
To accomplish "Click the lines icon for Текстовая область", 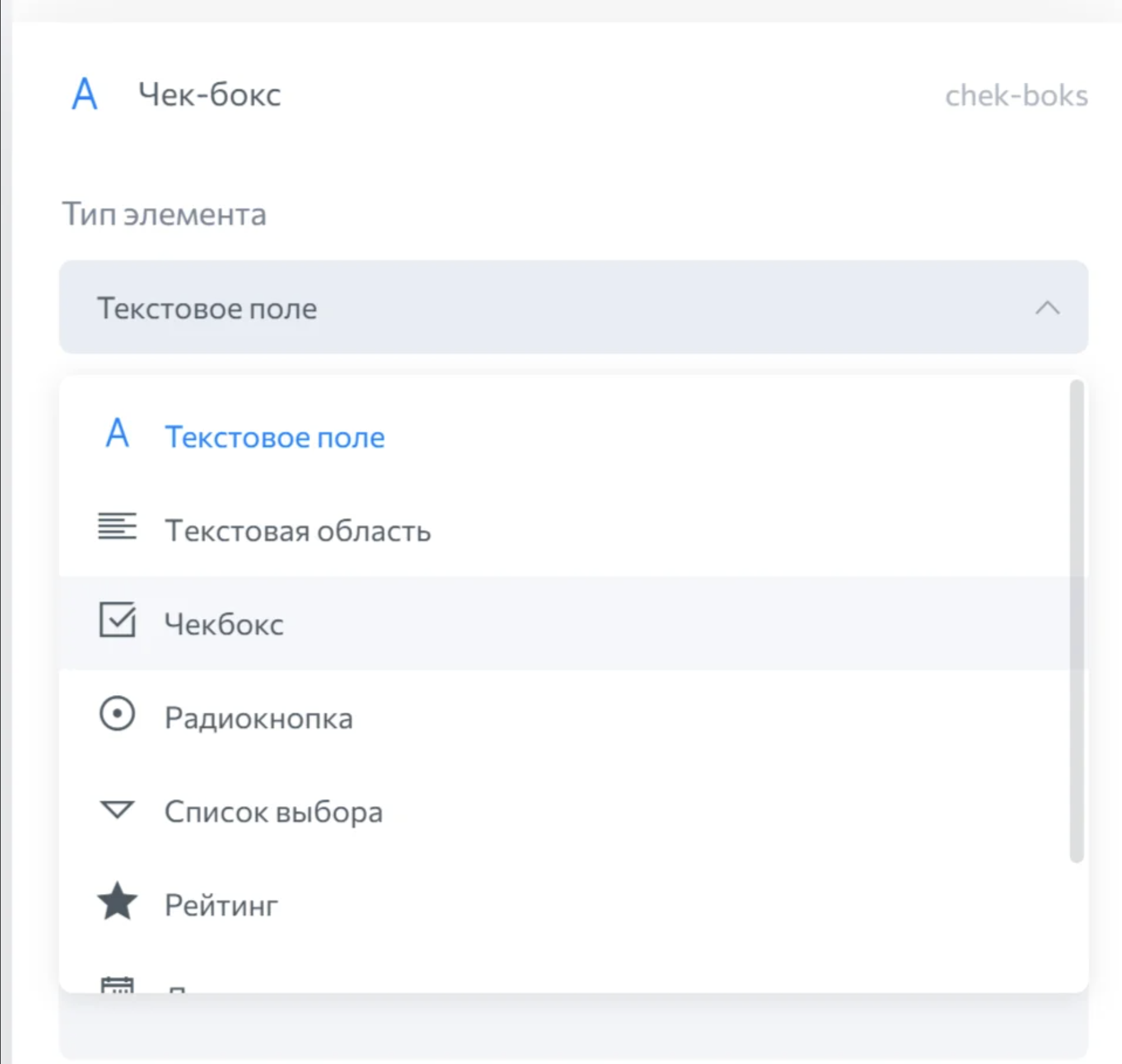I will [117, 526].
